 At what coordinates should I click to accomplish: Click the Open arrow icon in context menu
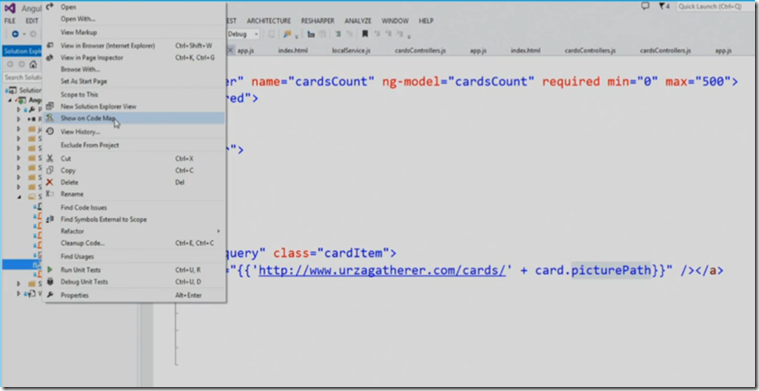click(x=49, y=7)
